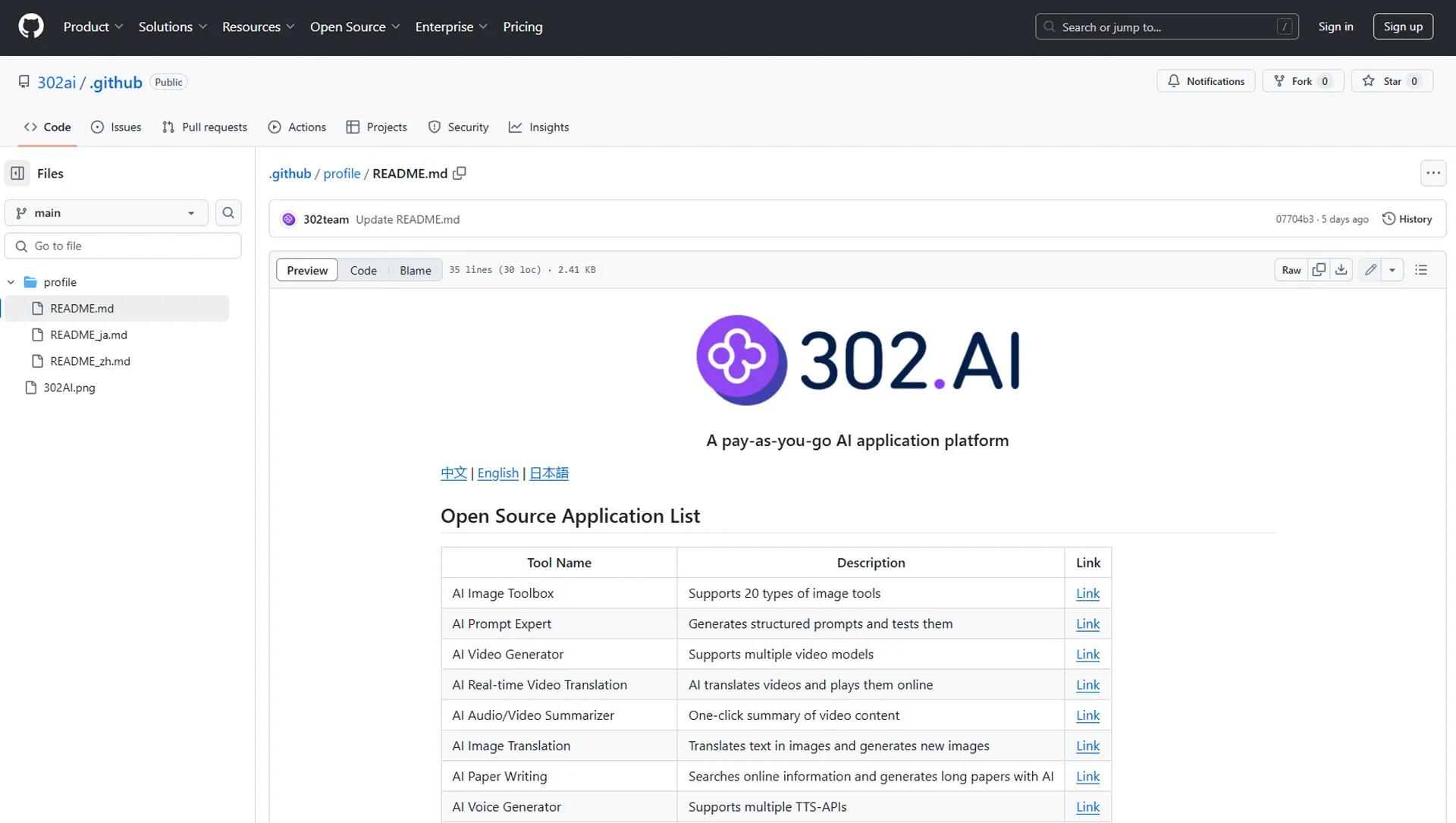Screen dimensions: 1456x823
Task: Switch to the Code view toggle
Action: pos(363,270)
